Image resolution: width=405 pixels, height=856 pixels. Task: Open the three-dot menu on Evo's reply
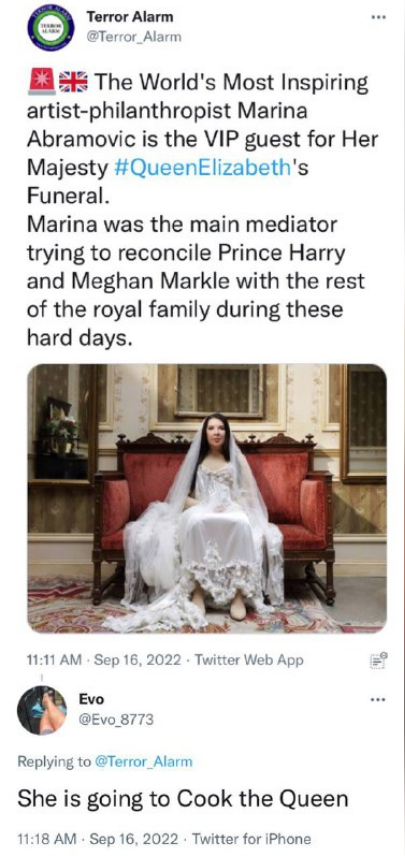point(378,698)
